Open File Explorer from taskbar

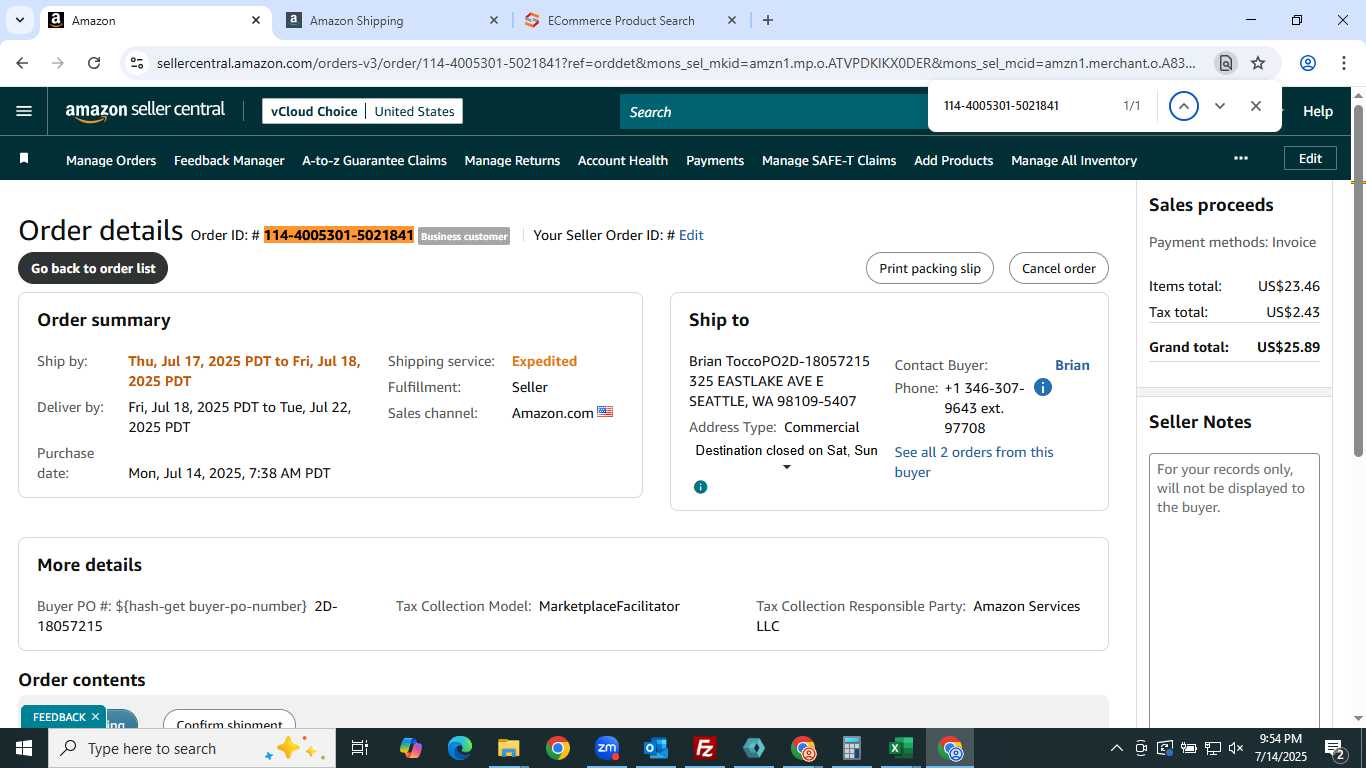pyautogui.click(x=509, y=748)
